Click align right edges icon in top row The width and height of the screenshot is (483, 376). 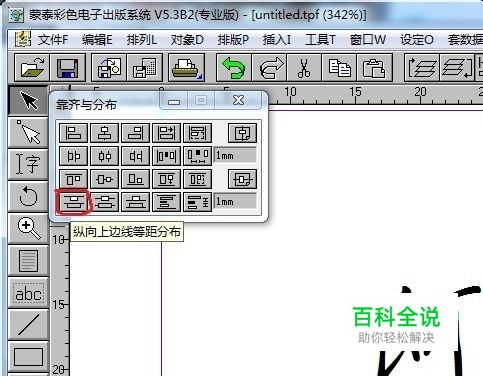coord(136,133)
